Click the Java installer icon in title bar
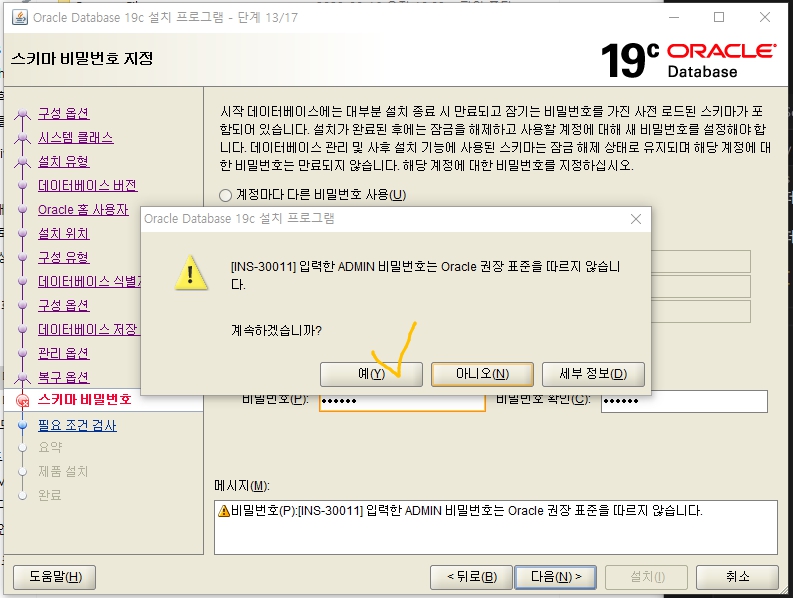This screenshot has width=793, height=598. (x=20, y=17)
